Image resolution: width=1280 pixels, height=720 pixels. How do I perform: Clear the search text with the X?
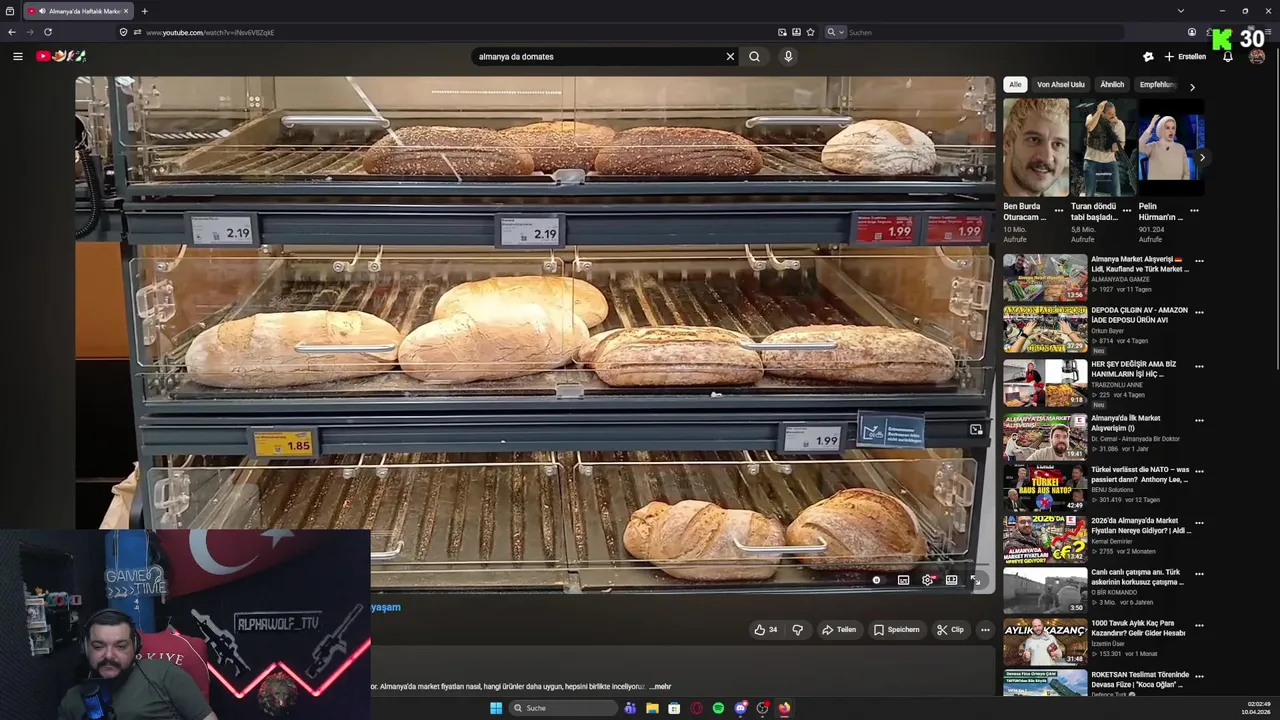[730, 57]
